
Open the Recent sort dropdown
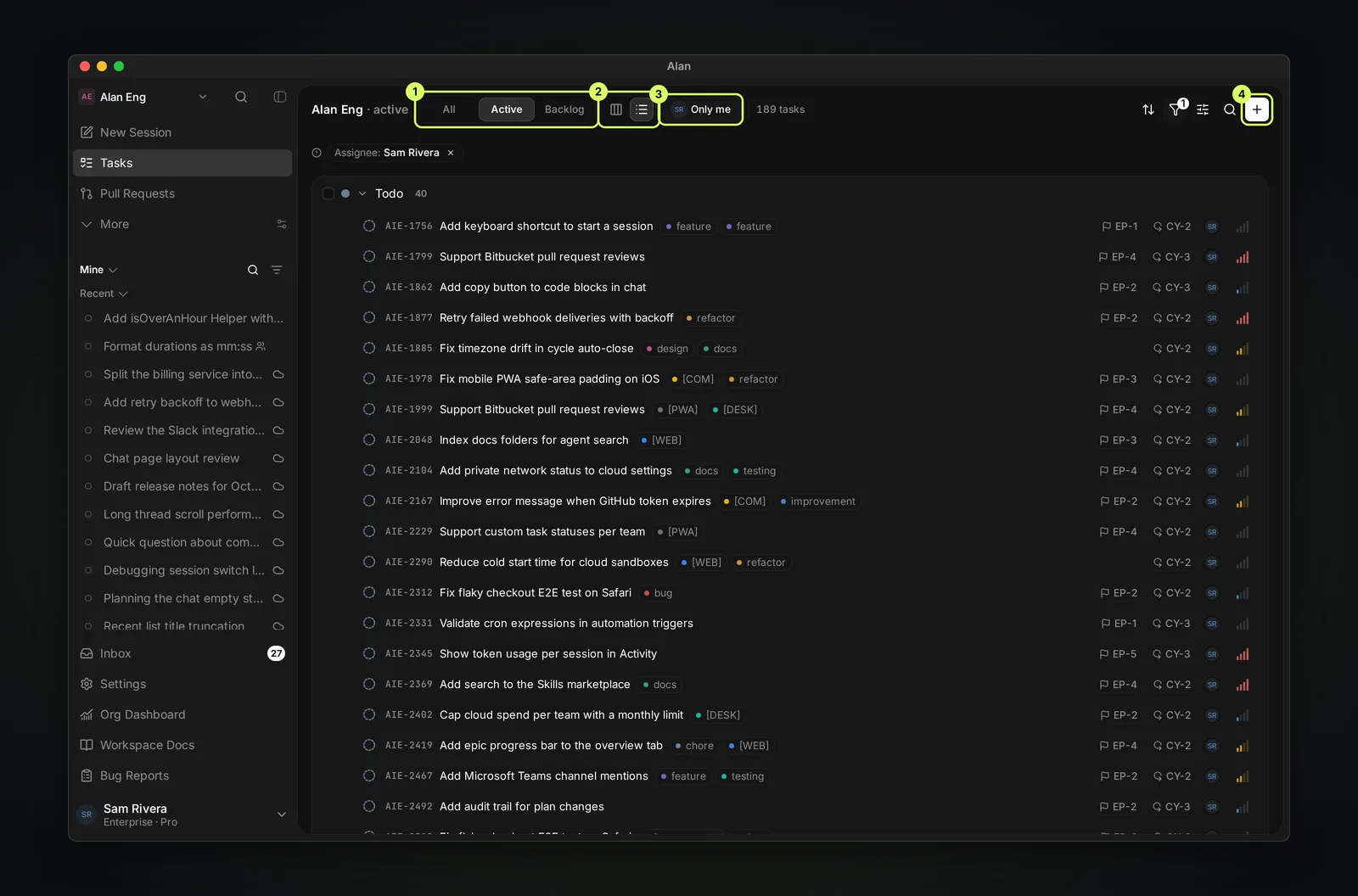click(104, 294)
